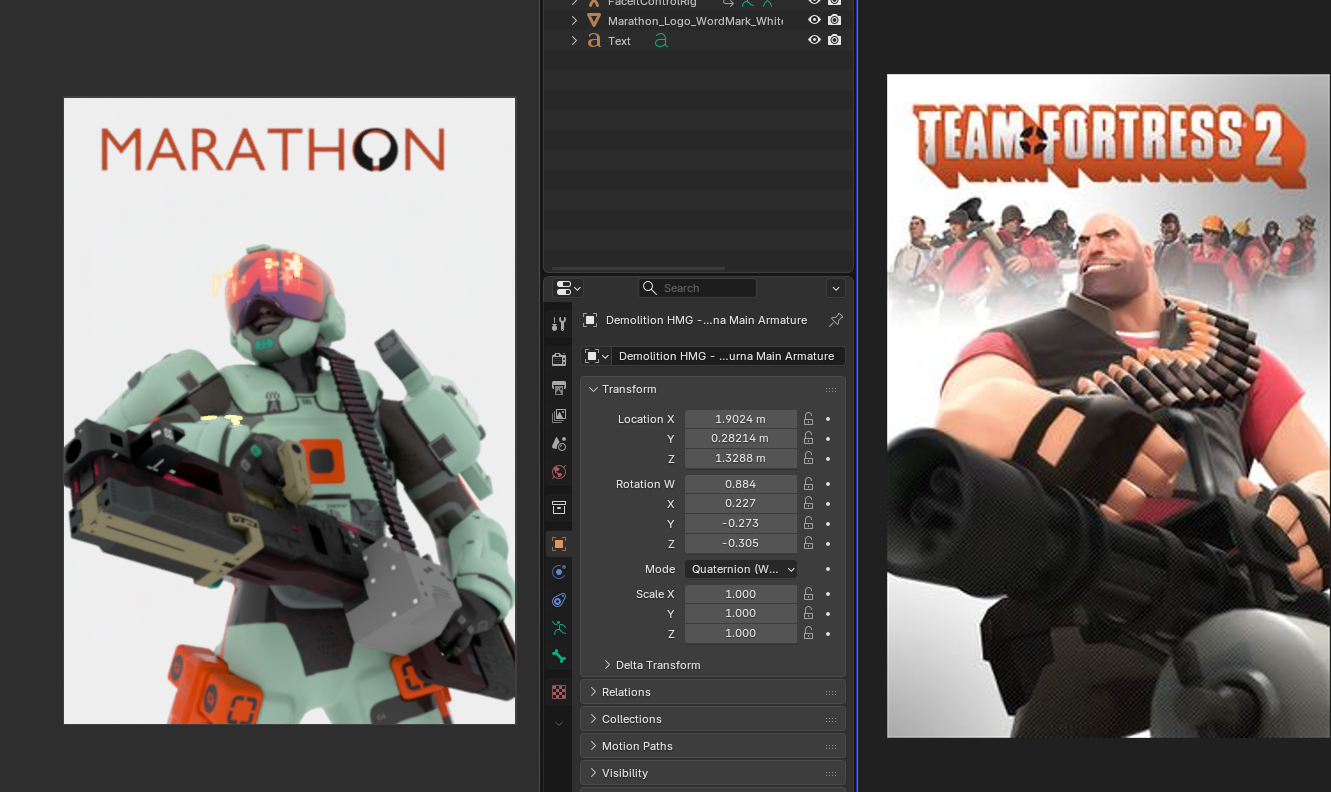The height and width of the screenshot is (792, 1331).
Task: Click the Location X value 1.9024 m
Action: 741,419
